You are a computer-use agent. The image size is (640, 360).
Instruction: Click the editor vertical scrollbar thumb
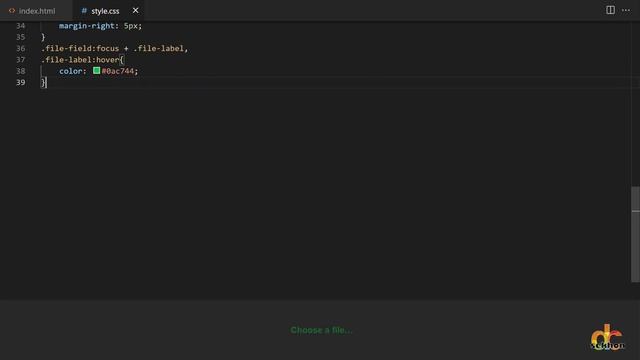[x=635, y=234]
